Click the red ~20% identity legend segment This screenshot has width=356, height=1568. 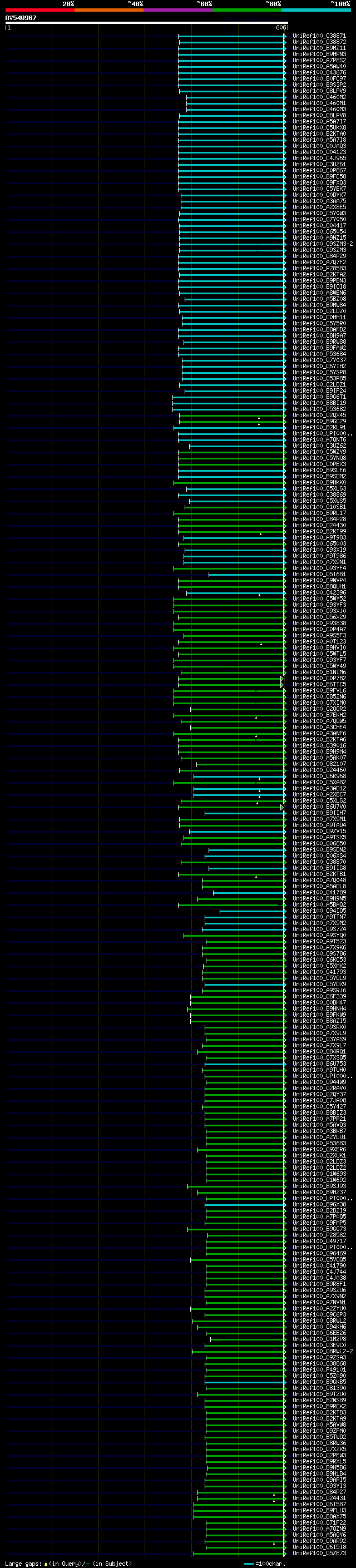[x=39, y=10]
